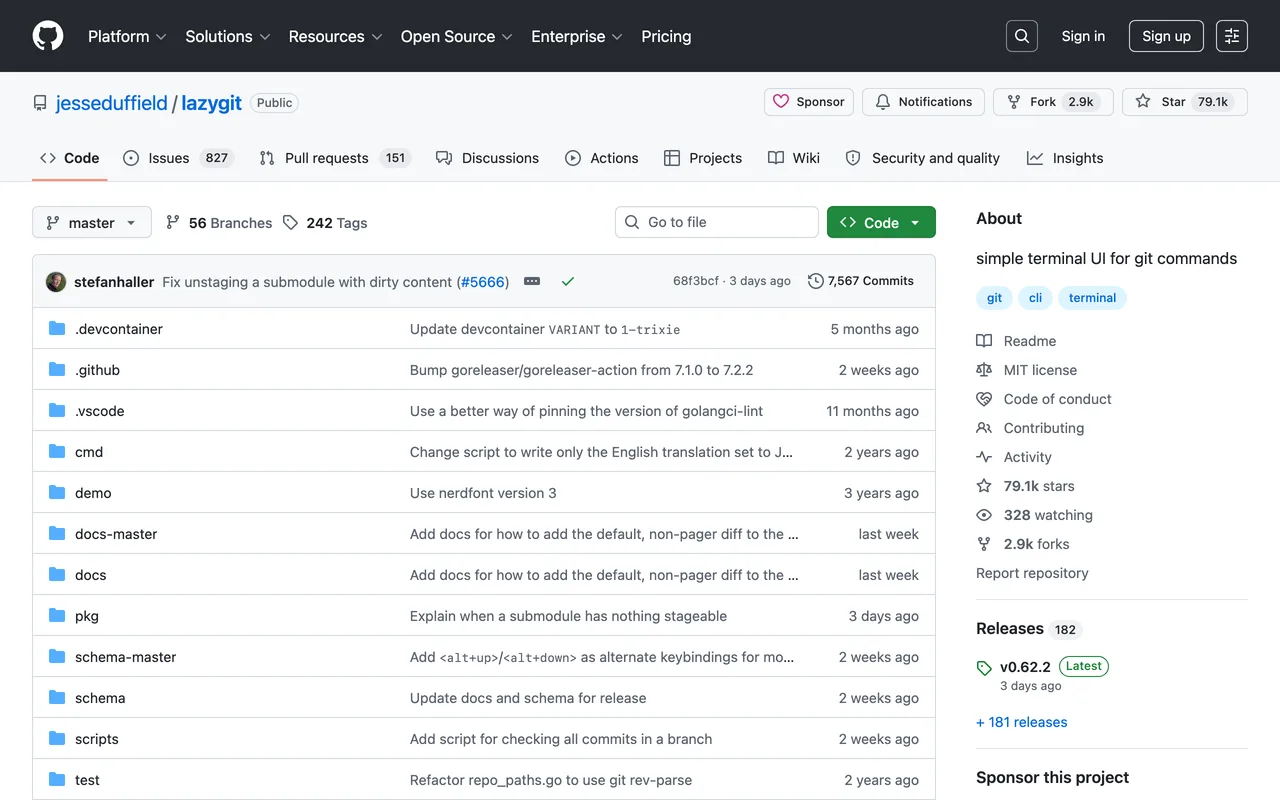
Task: Click the repository icon beside jesseduffield
Action: [40, 103]
